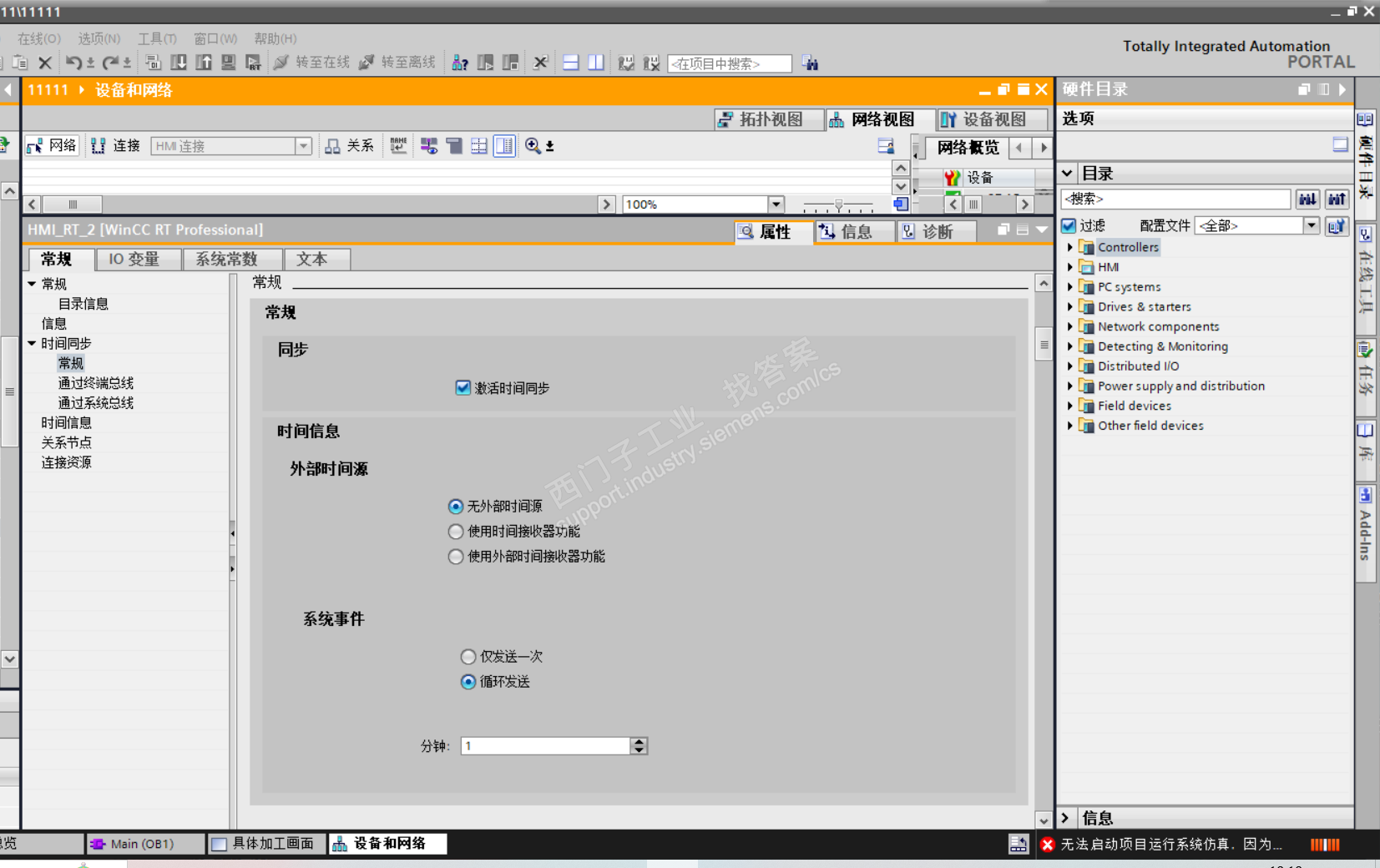Viewport: 1380px width, 868px height.
Task: Expand the PC systems catalog folder
Action: [x=1070, y=287]
